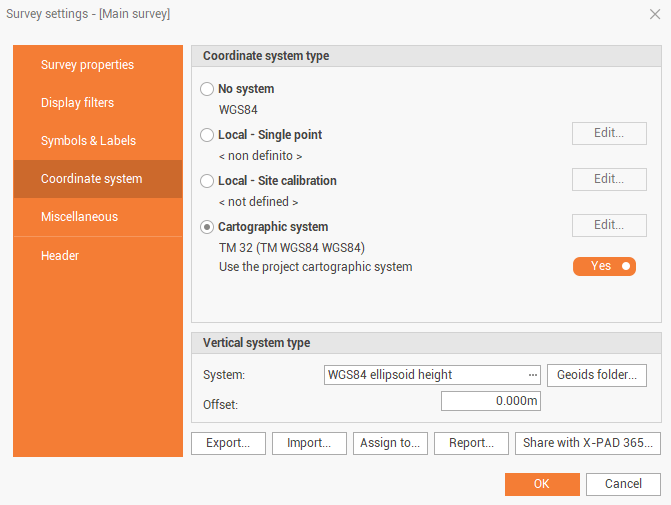Confirm settings with the OK button
671x505 pixels.
point(542,484)
